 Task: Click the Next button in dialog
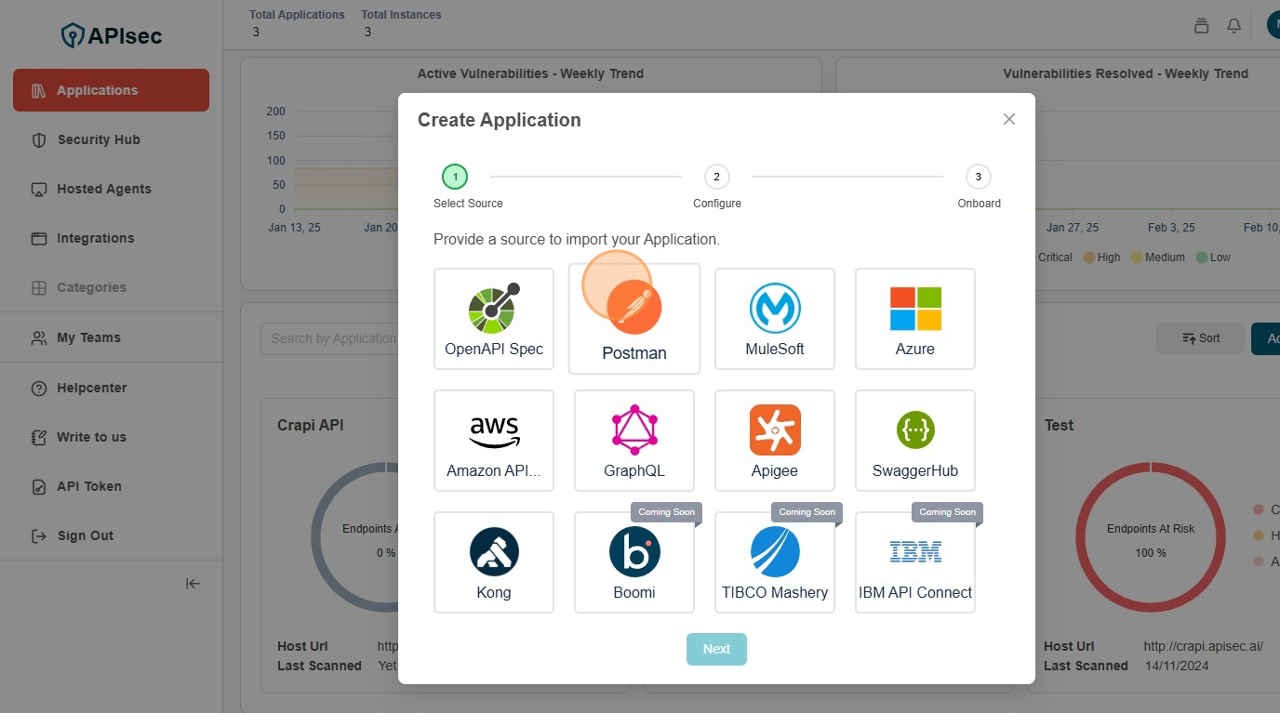(716, 649)
